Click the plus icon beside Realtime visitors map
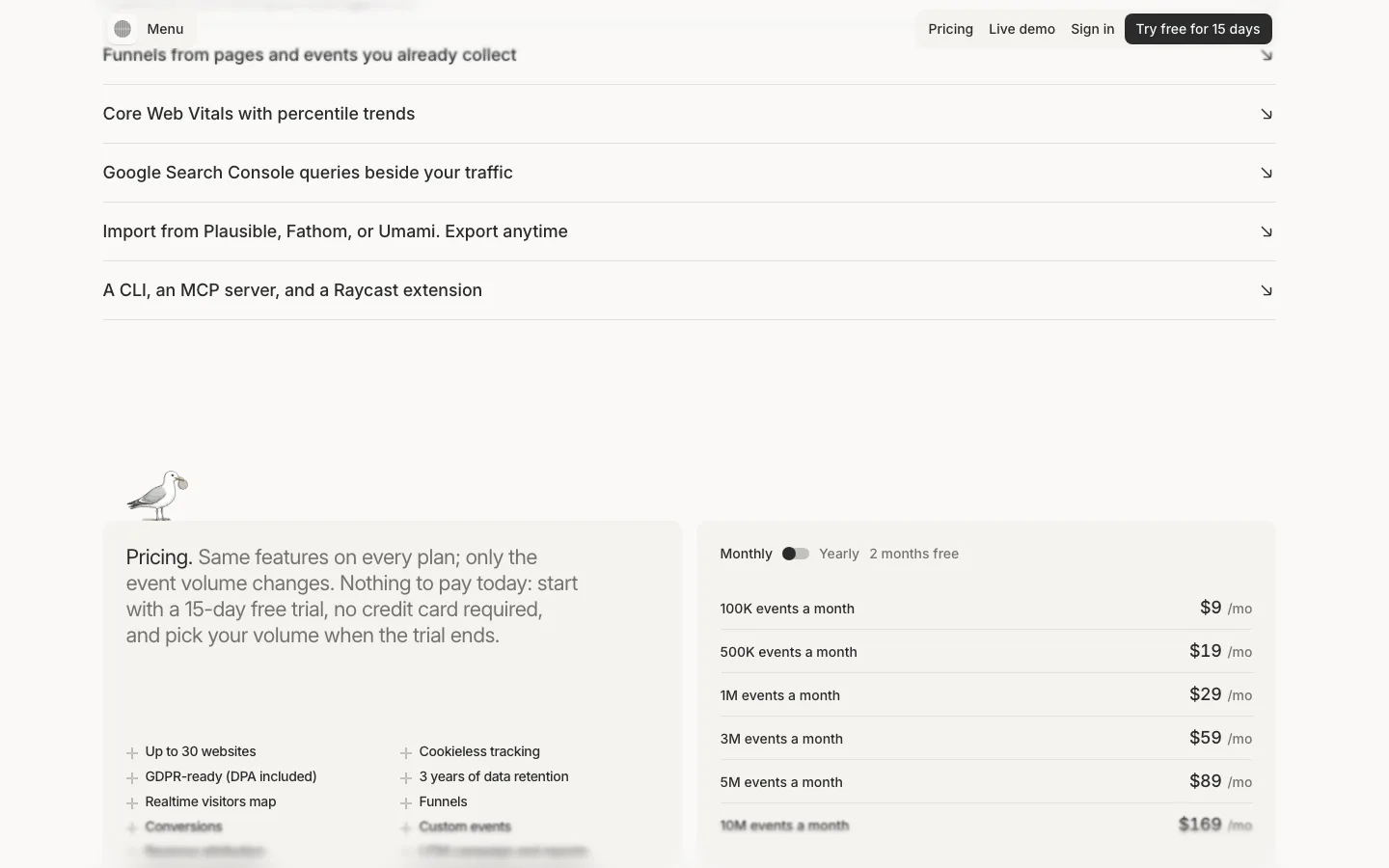Screen dimensions: 1389x868 (132, 803)
